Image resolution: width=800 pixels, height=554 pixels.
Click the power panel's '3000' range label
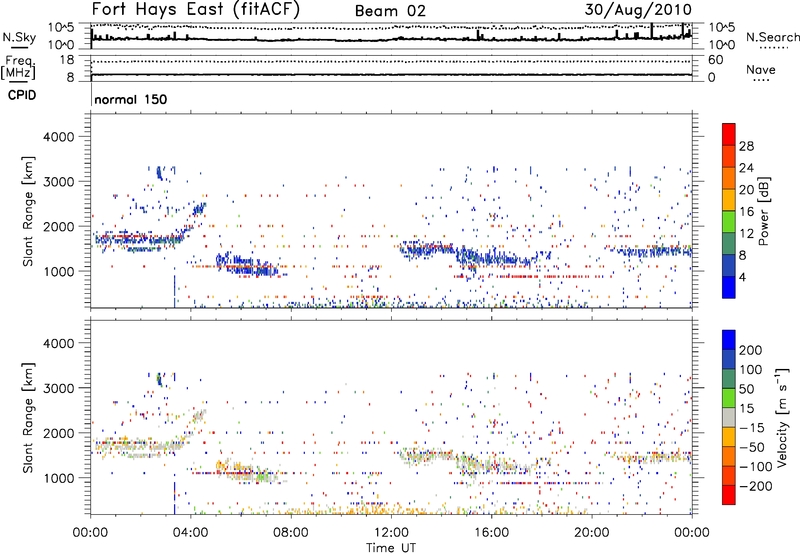[59, 182]
